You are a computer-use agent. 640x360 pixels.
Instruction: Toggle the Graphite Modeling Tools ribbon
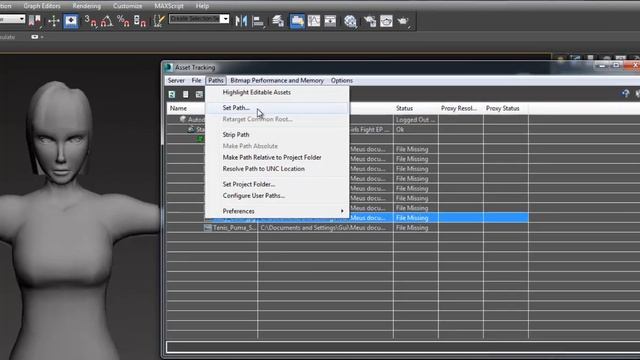pos(297,21)
